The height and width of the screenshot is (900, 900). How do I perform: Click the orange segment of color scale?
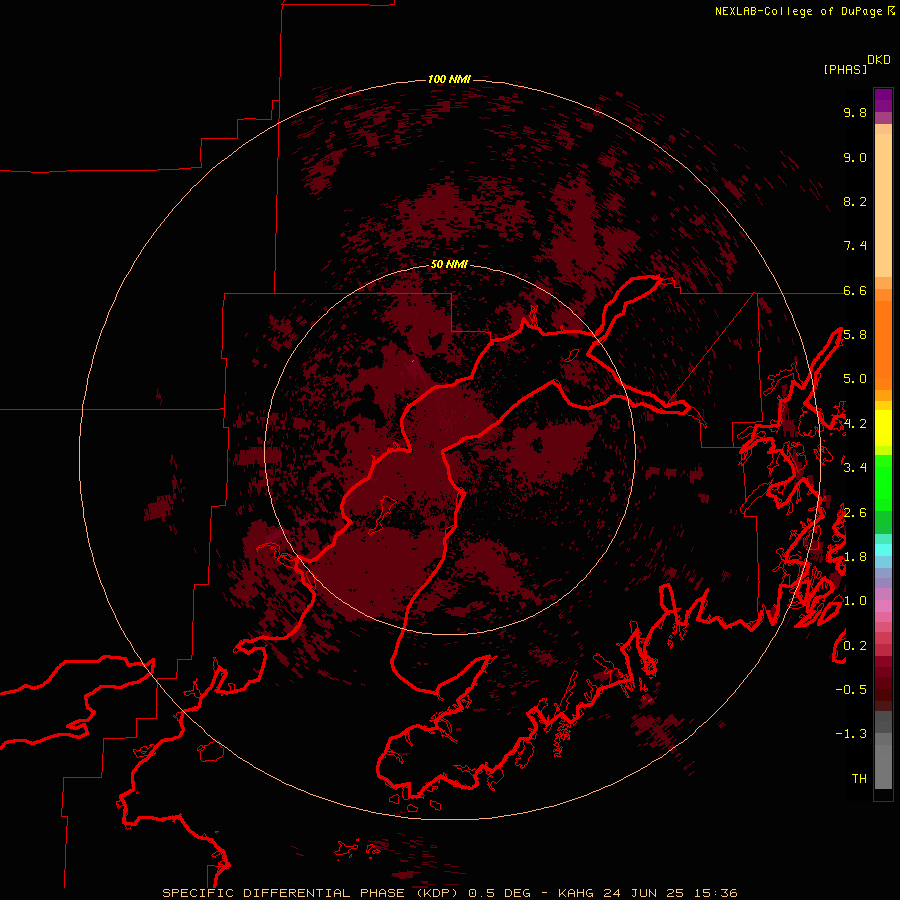[x=883, y=344]
